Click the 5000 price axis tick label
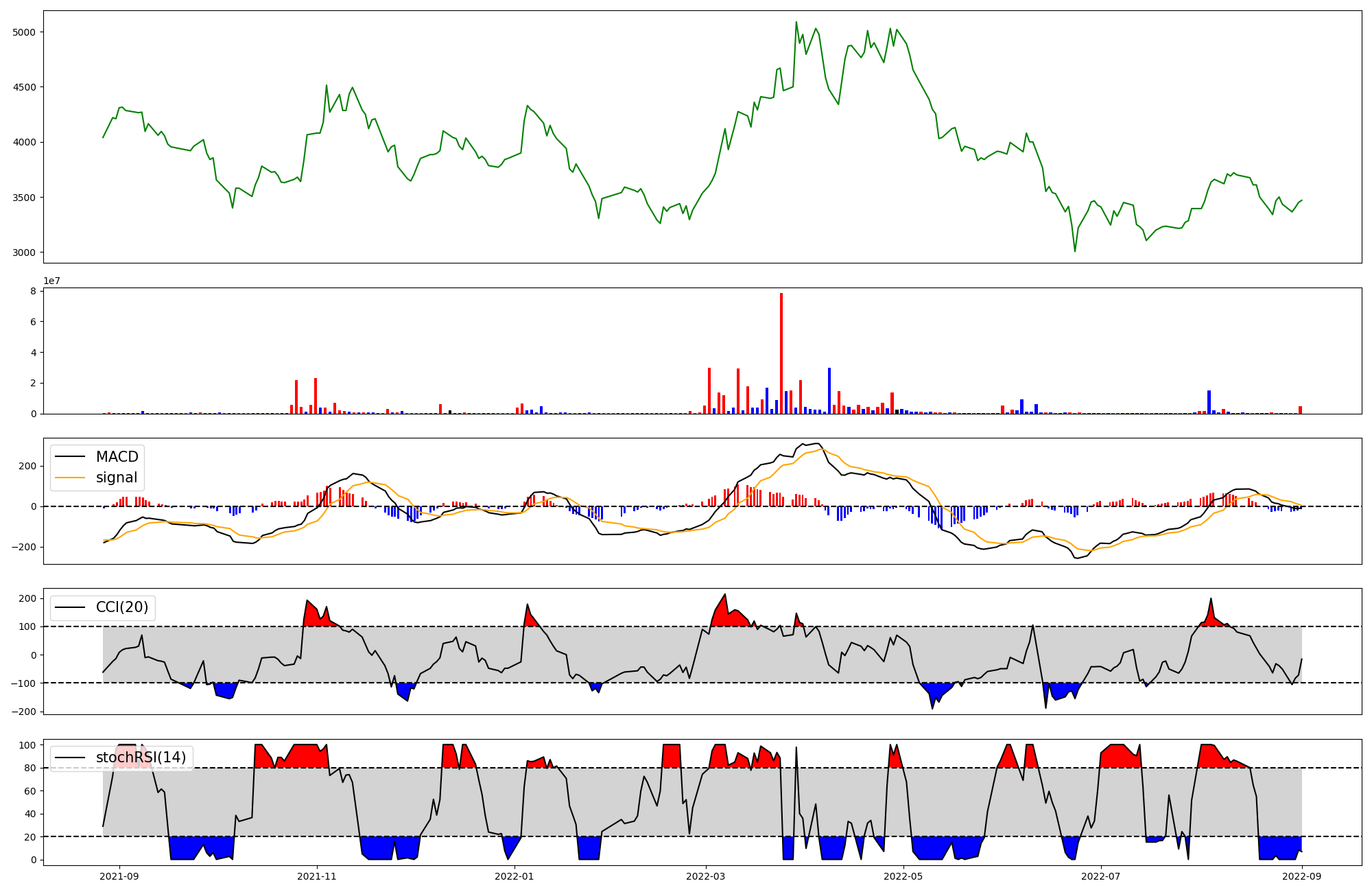The height and width of the screenshot is (892, 1372). click(x=25, y=32)
